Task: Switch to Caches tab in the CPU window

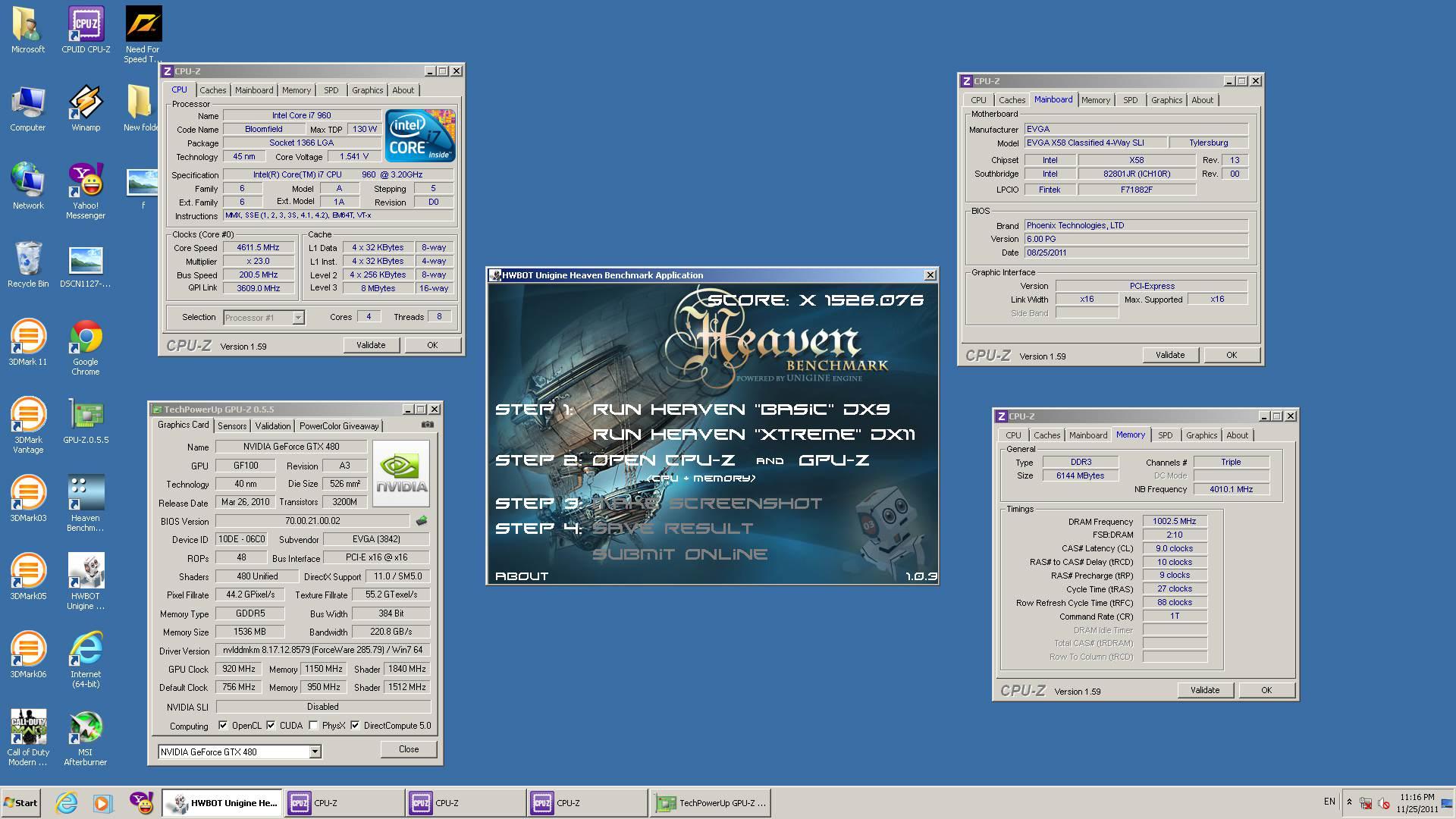Action: point(212,90)
